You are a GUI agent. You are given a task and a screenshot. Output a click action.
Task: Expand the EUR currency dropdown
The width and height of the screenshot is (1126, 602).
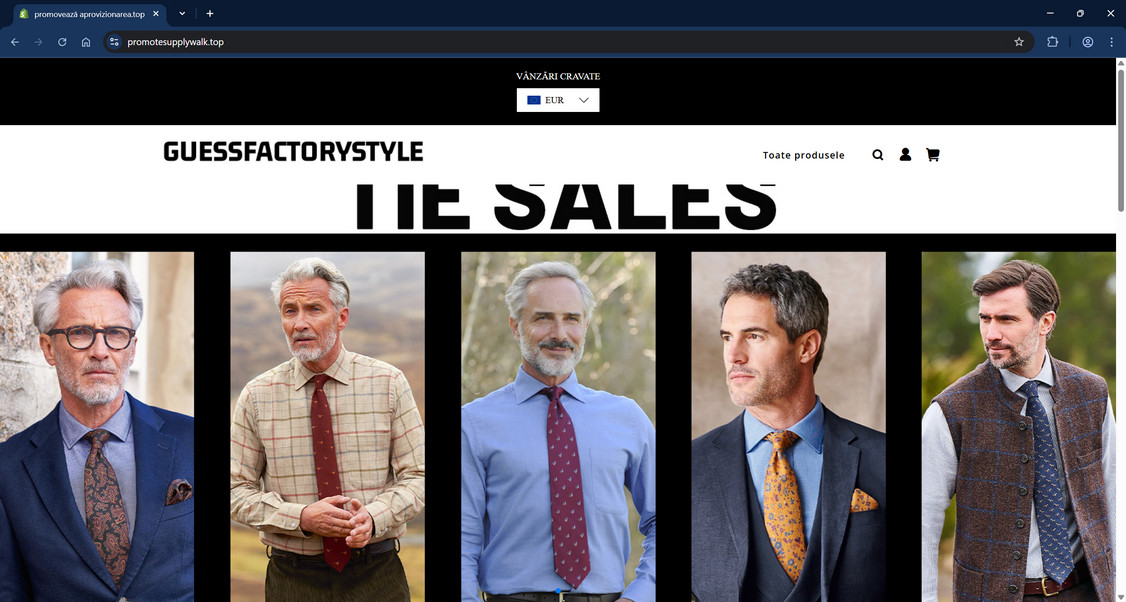tap(558, 100)
